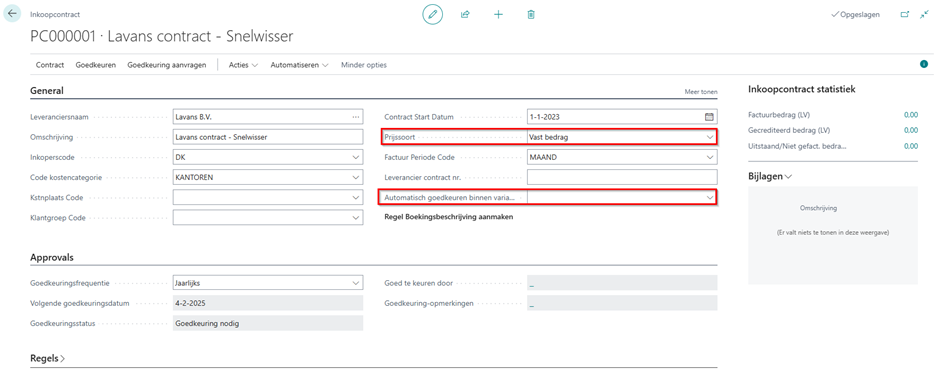Image resolution: width=945 pixels, height=379 pixels.
Task: Delete contract via trash icon
Action: tap(531, 14)
